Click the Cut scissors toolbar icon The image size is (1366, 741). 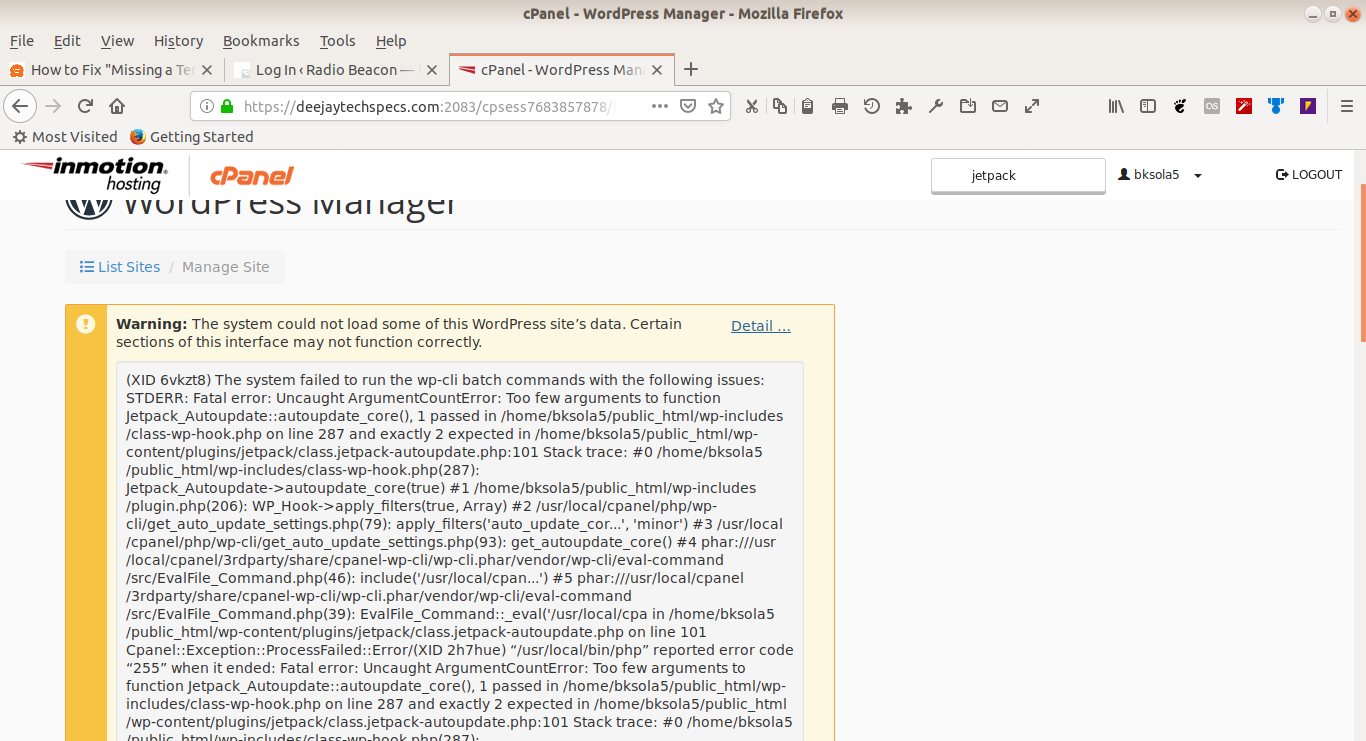(x=752, y=106)
